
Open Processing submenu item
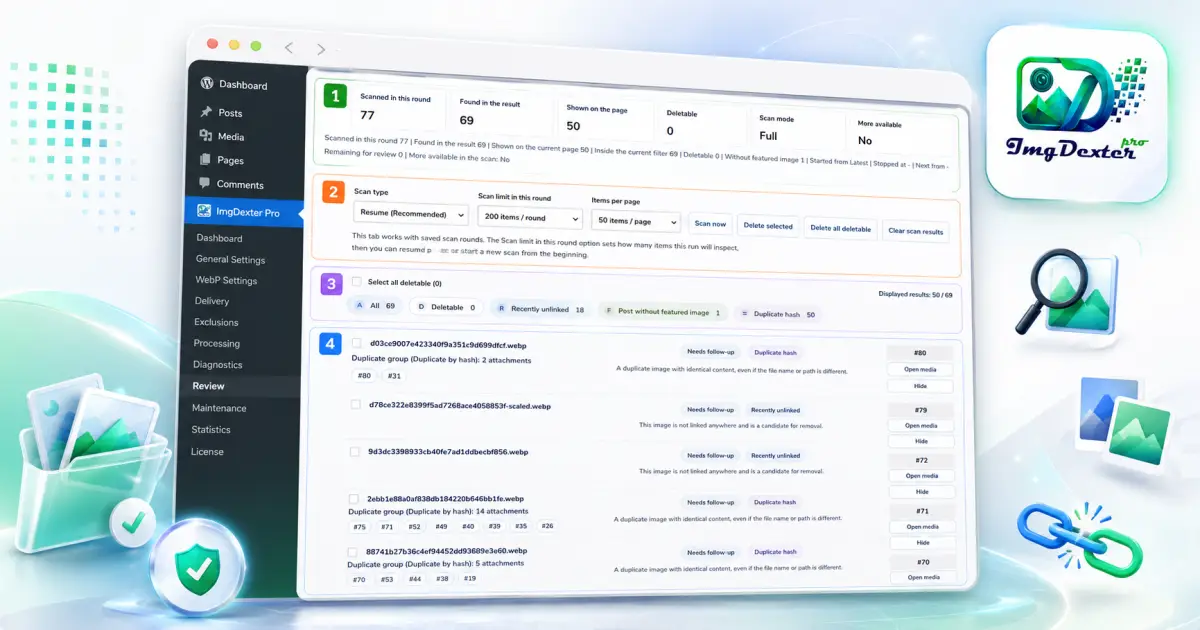click(217, 344)
